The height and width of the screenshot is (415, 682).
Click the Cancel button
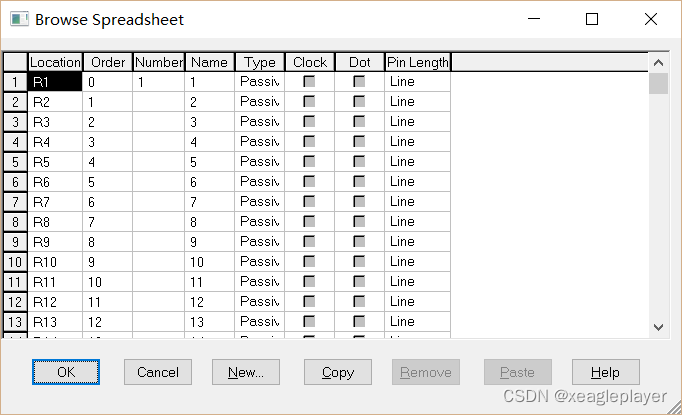click(158, 372)
